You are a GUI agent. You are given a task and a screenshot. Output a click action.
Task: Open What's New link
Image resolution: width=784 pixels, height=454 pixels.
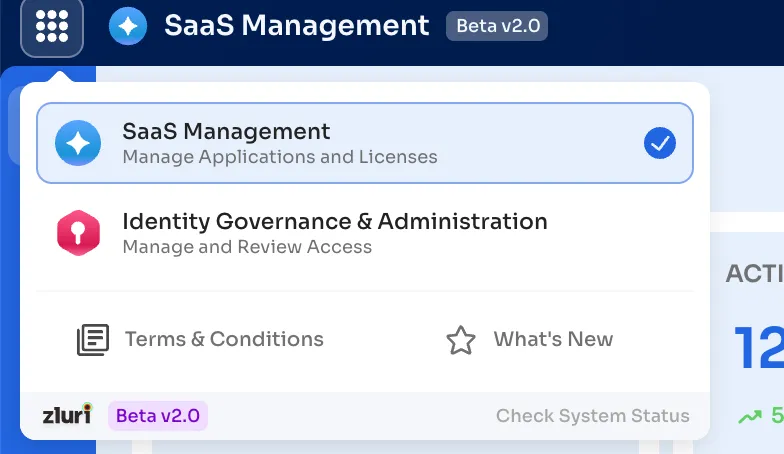pyautogui.click(x=530, y=340)
